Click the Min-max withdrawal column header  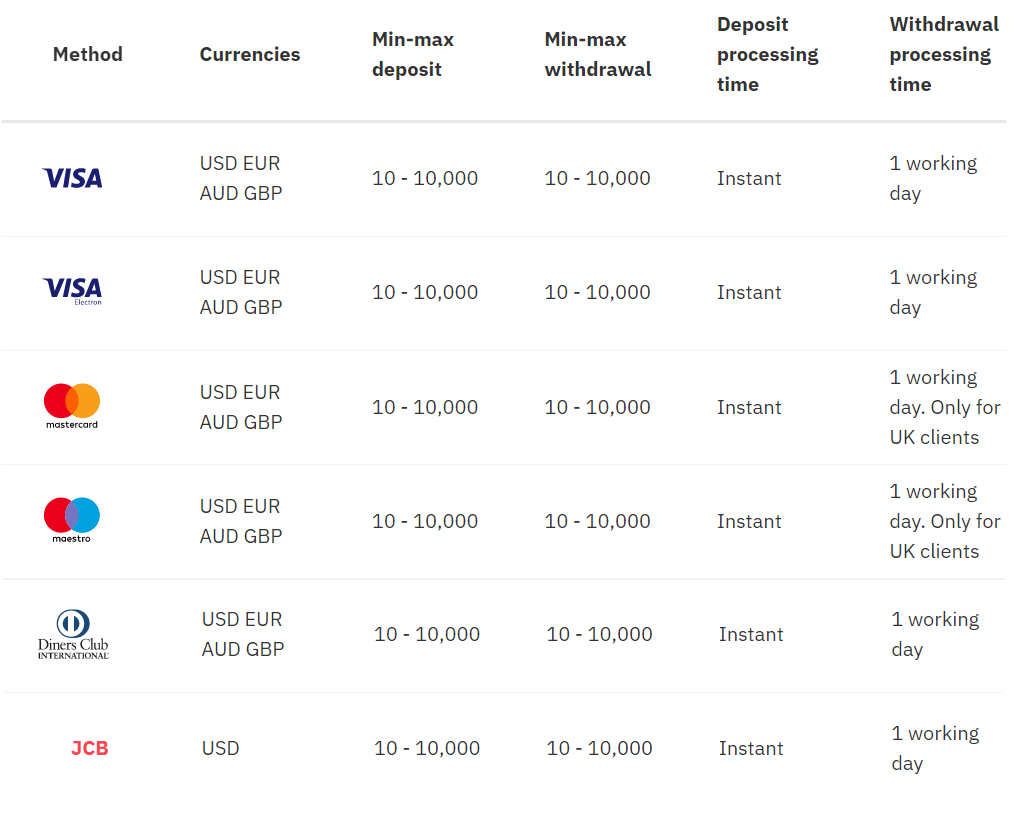[598, 54]
